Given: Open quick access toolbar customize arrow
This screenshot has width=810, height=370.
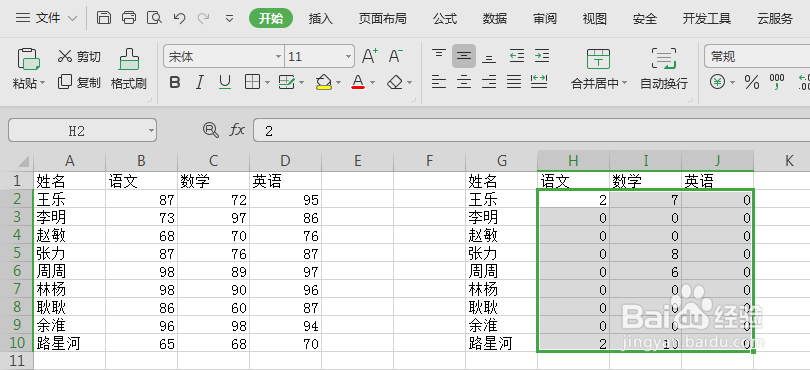Looking at the screenshot, I should click(230, 19).
